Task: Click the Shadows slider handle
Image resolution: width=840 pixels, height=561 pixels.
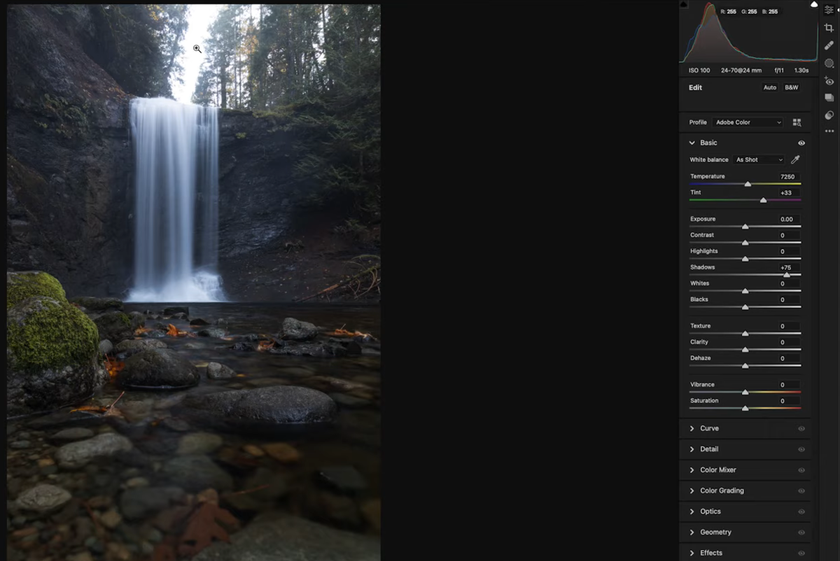Action: point(786,275)
